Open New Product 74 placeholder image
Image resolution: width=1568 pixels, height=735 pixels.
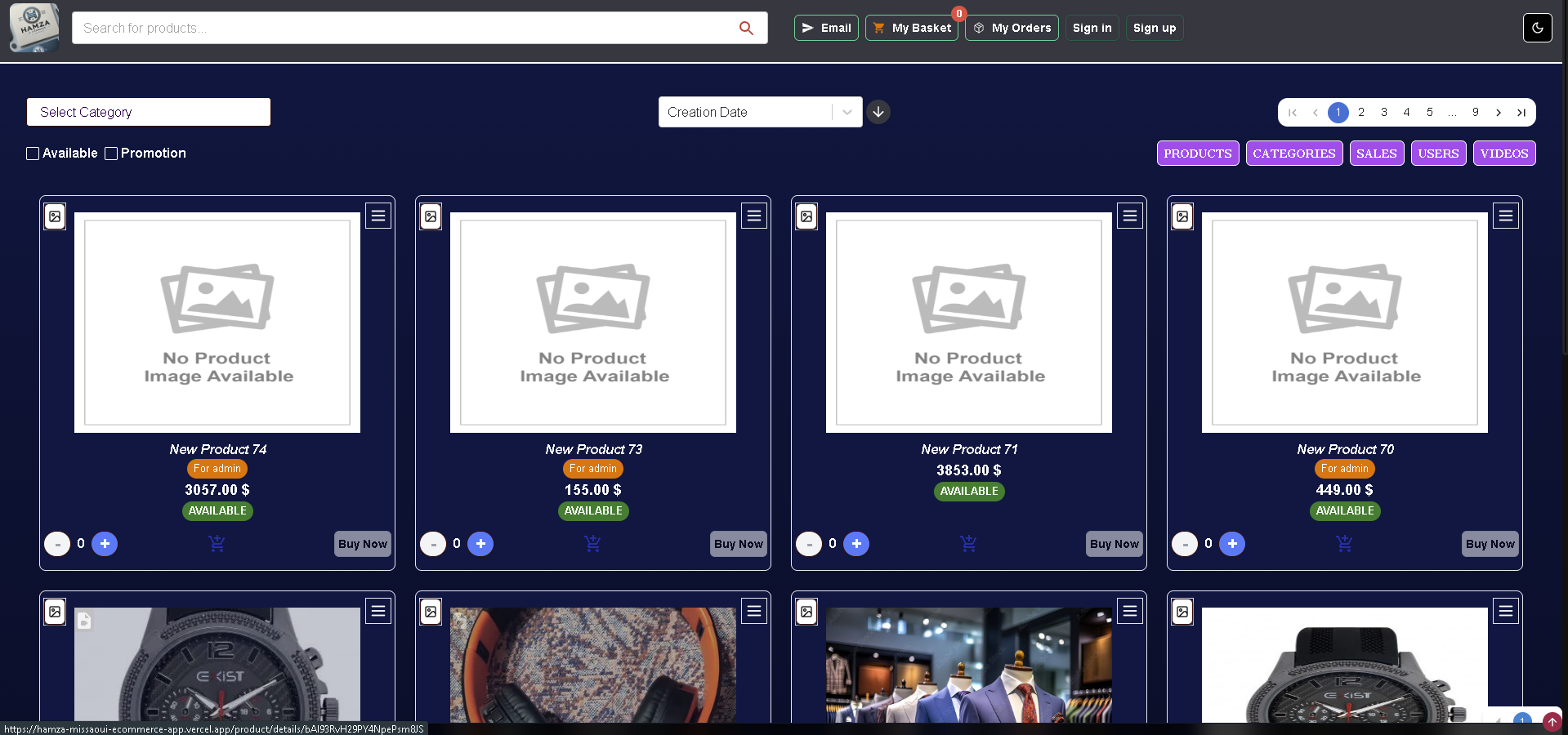click(217, 323)
